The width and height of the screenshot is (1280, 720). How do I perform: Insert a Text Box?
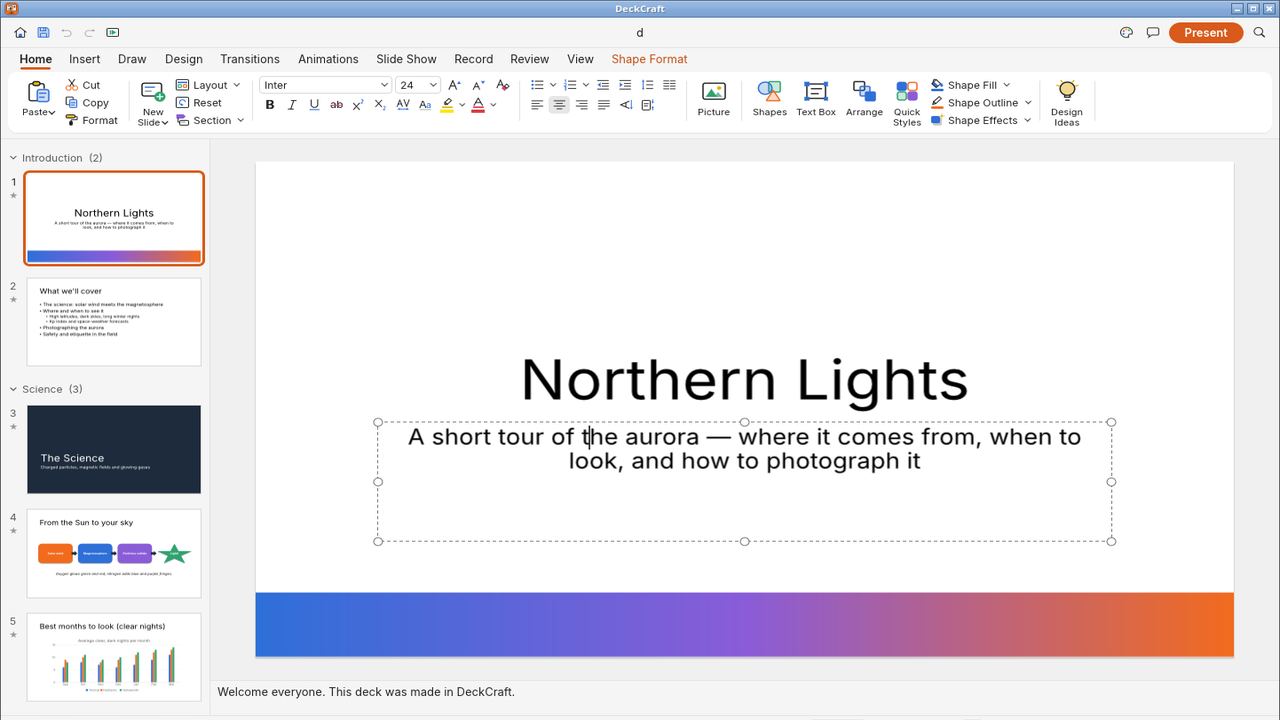(x=816, y=99)
